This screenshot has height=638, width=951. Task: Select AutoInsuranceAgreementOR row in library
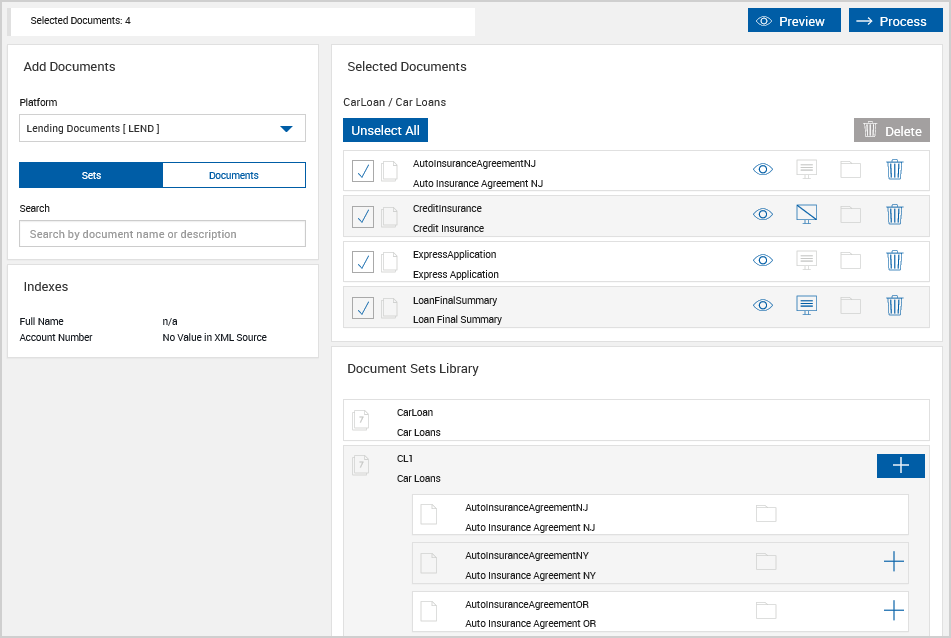pos(660,612)
